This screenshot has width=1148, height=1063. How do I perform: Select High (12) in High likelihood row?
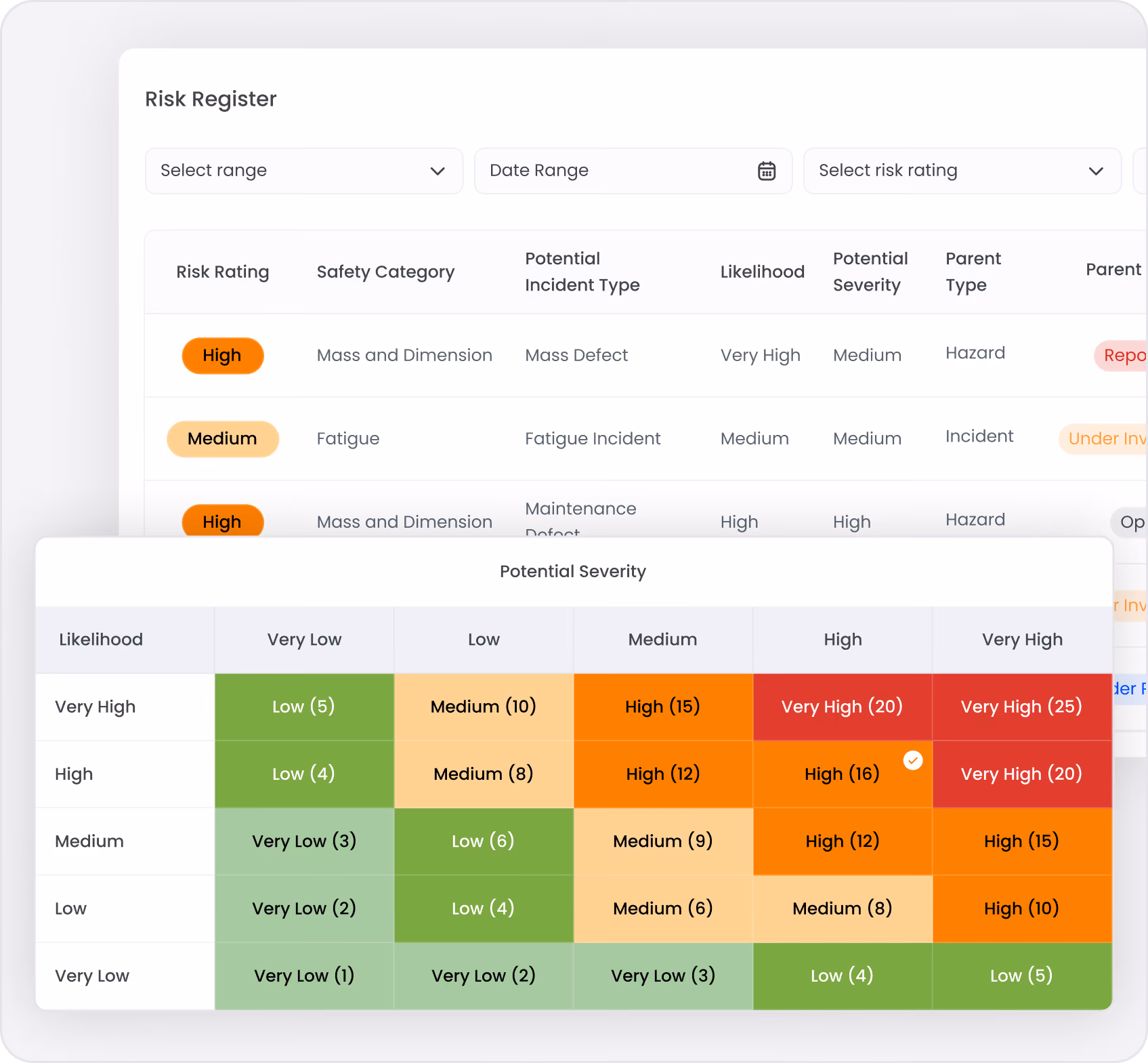[x=663, y=774]
